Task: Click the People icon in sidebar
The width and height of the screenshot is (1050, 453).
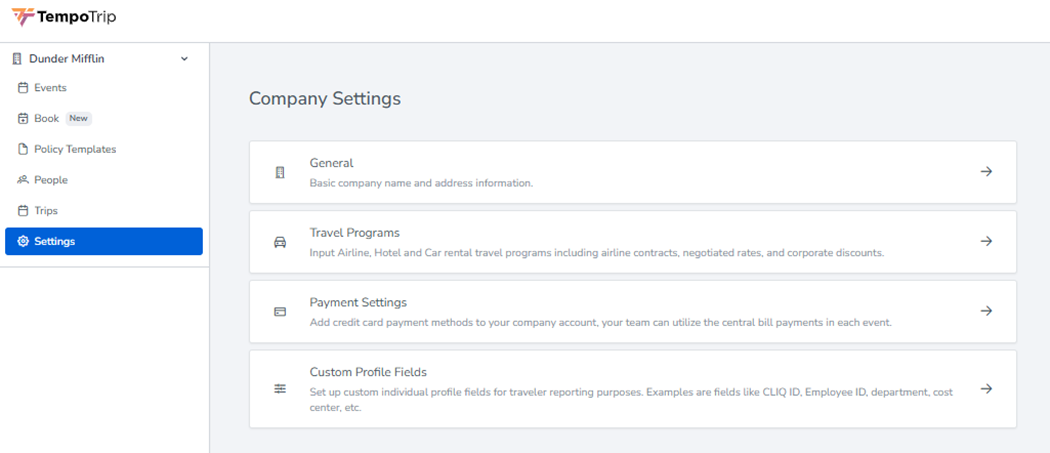Action: click(23, 180)
